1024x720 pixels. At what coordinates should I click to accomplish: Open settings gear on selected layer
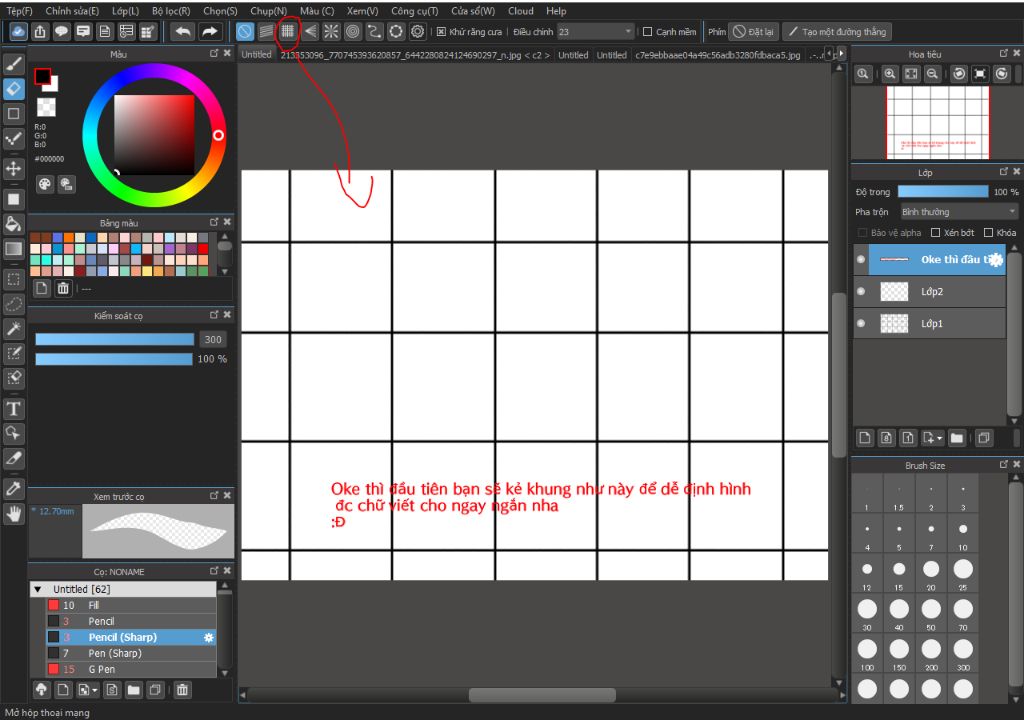994,259
